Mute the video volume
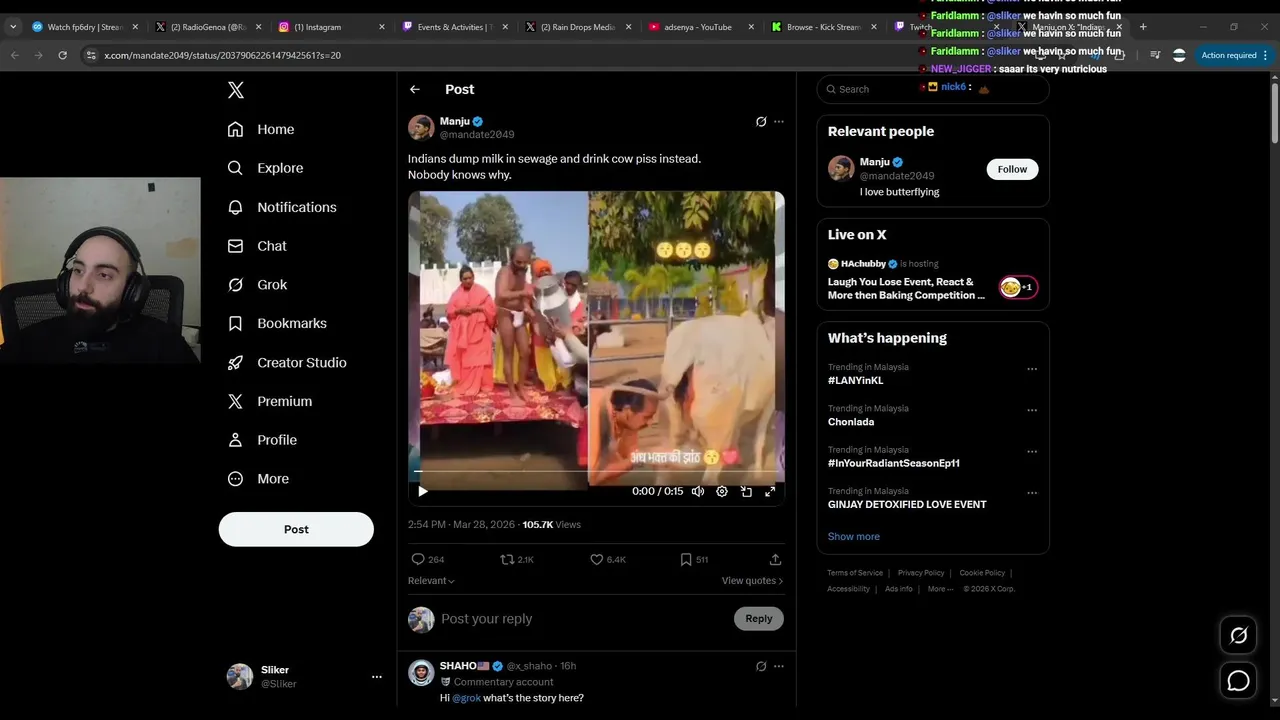The image size is (1280, 720). [x=698, y=491]
